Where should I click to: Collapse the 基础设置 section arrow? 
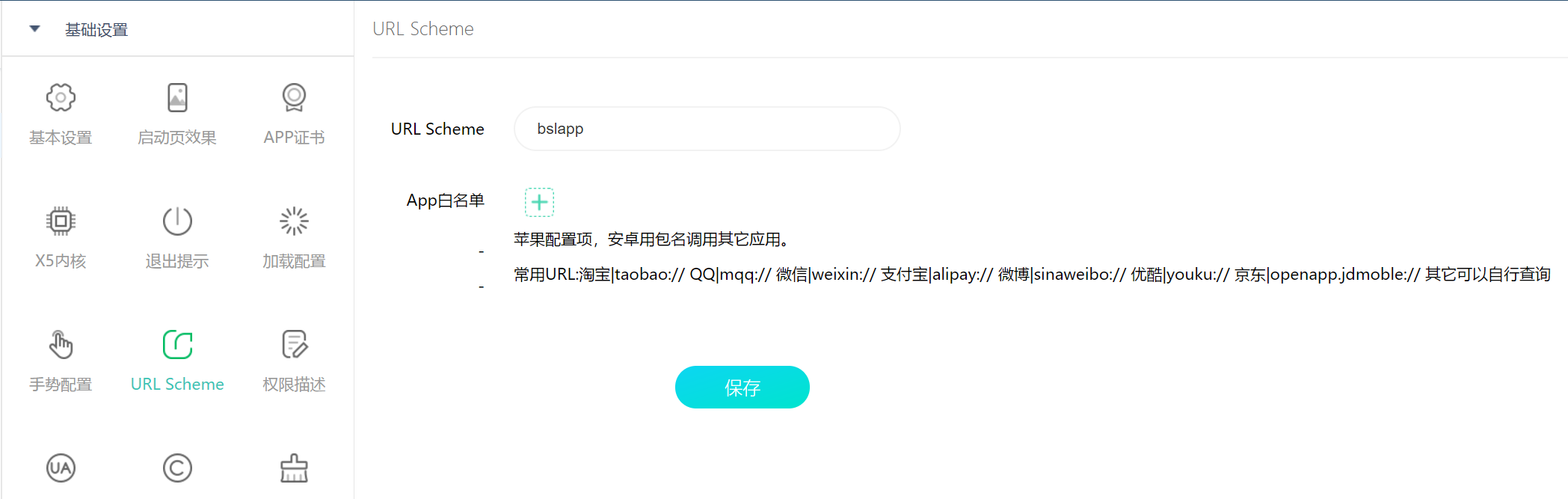[34, 29]
